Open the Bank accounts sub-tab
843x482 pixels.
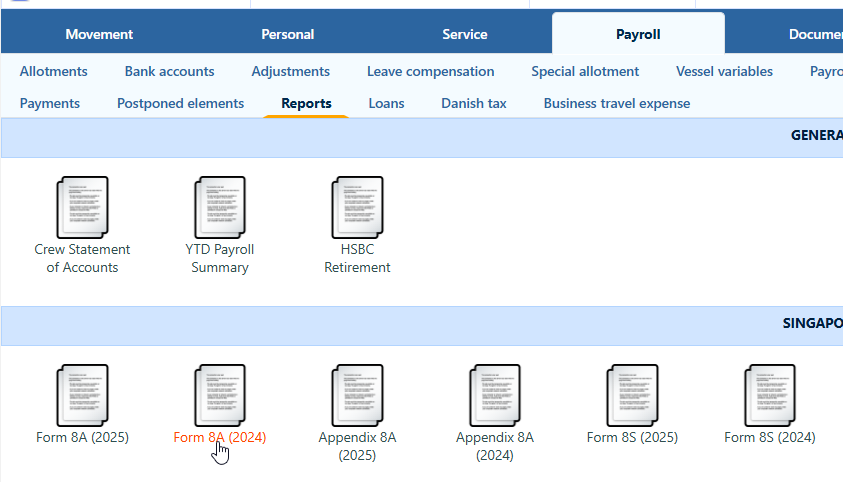tap(169, 71)
